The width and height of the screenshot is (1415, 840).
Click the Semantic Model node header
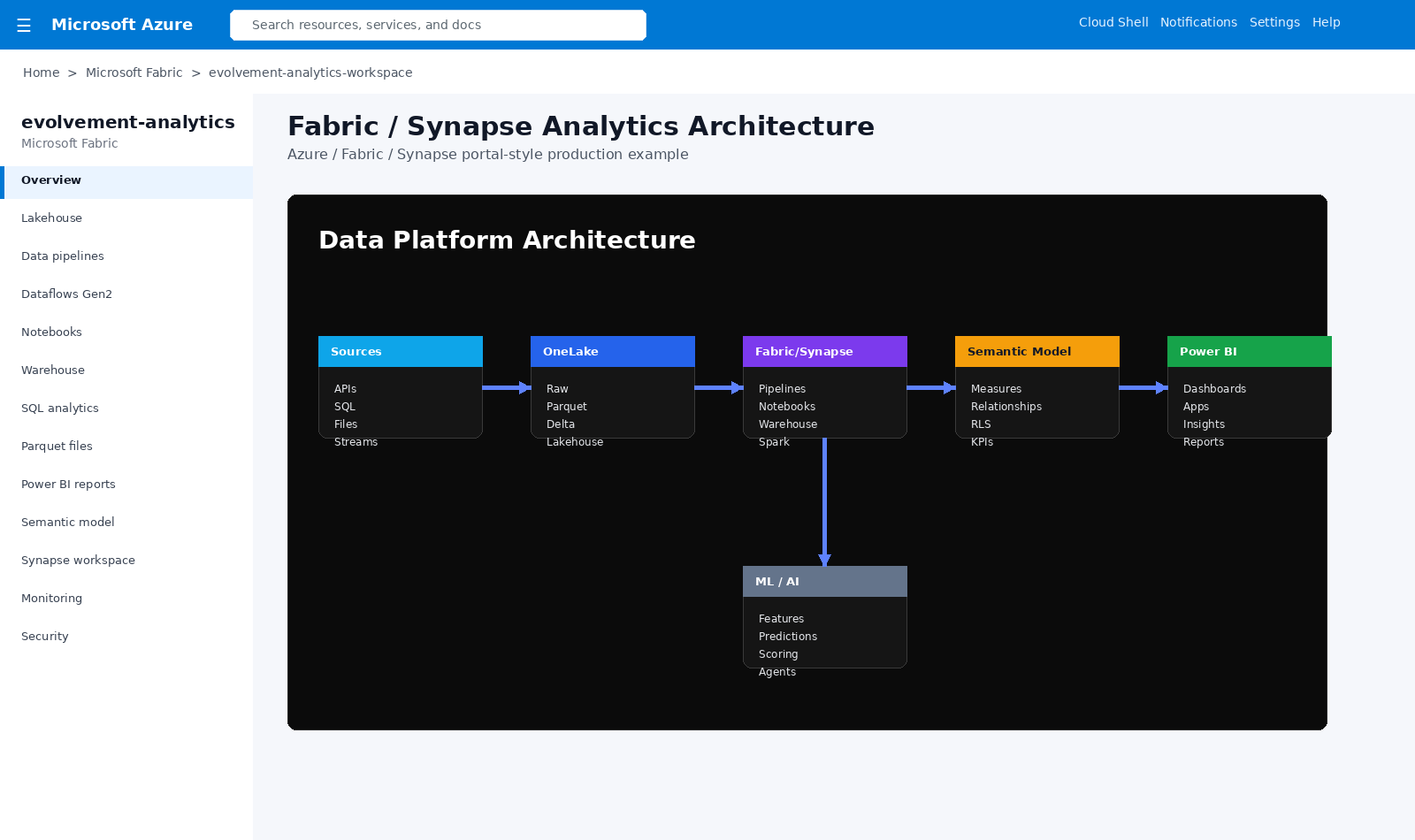point(1037,351)
